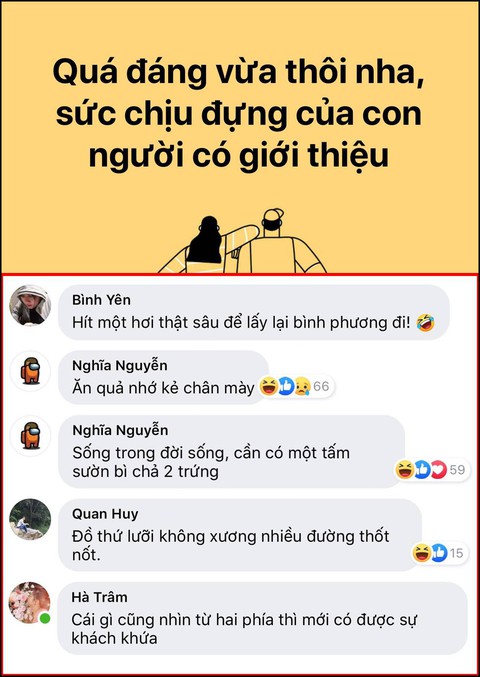Click the sad reaction next to count 66
Viewport: 480px width, 677px height.
point(302,386)
